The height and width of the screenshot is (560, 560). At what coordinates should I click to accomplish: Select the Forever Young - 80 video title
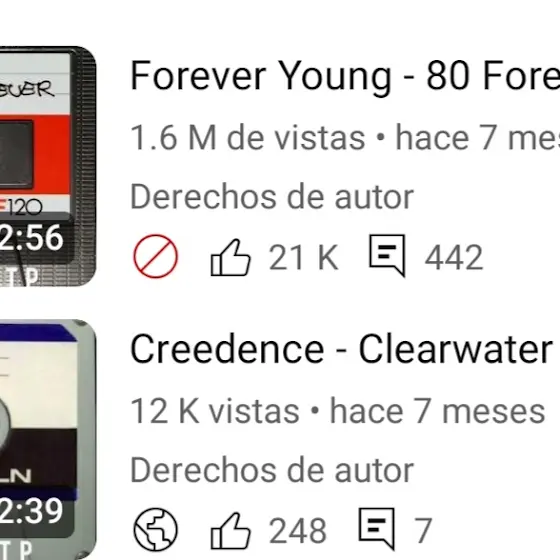click(x=345, y=76)
